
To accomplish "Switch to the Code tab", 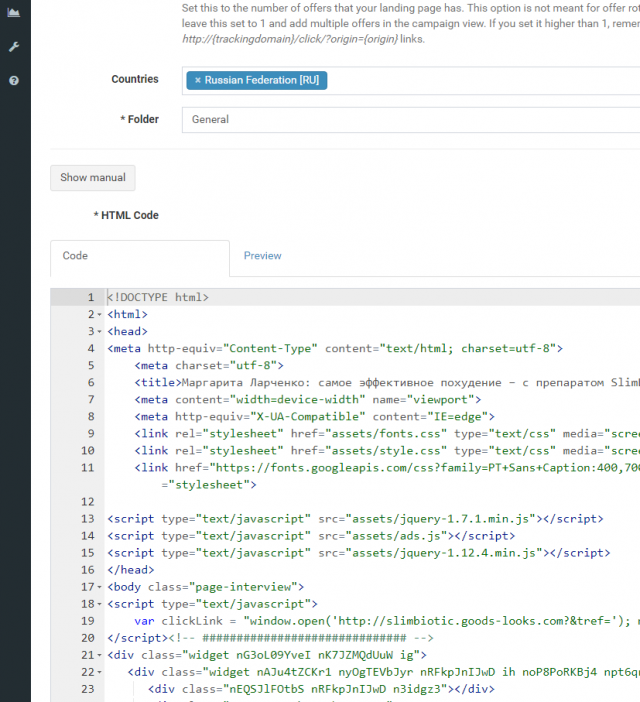I will coord(140,256).
